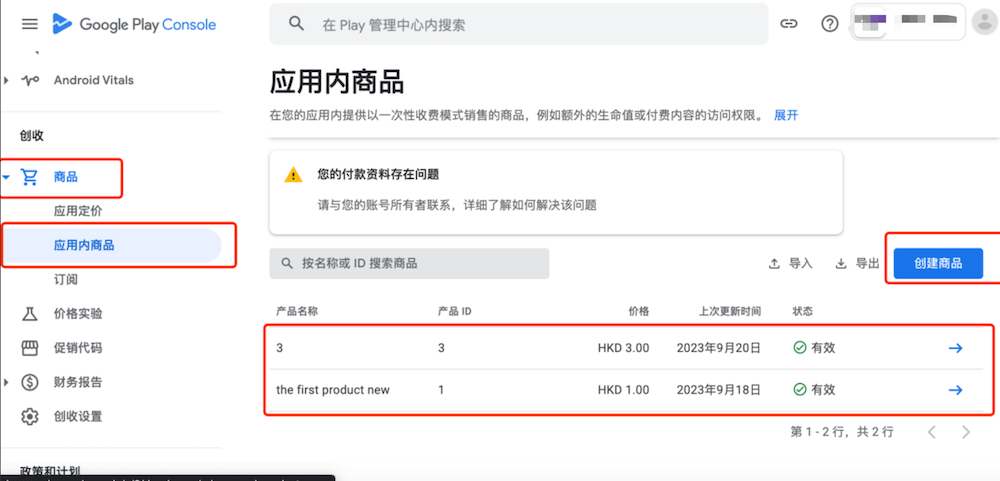Click the copy link icon in header
Viewport: 1000px width, 481px height.
[x=789, y=24]
